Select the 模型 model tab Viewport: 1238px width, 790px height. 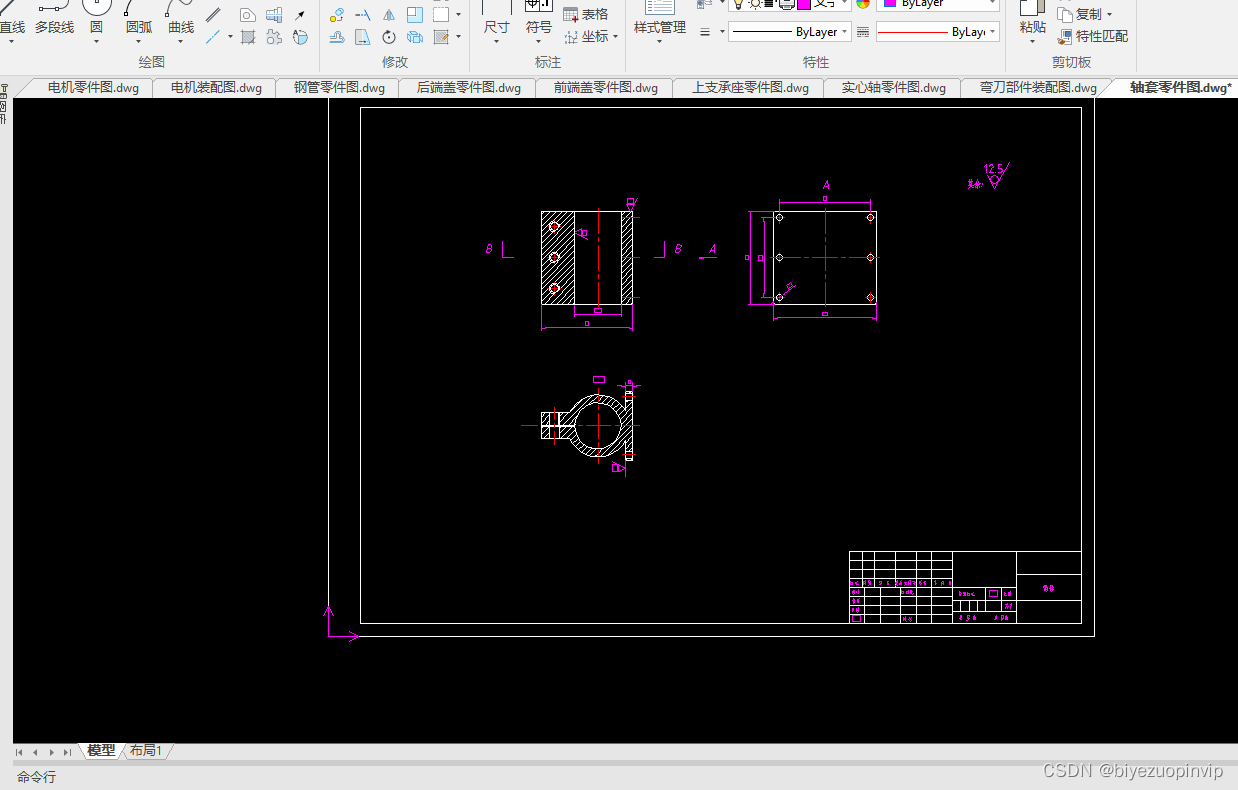[x=100, y=751]
